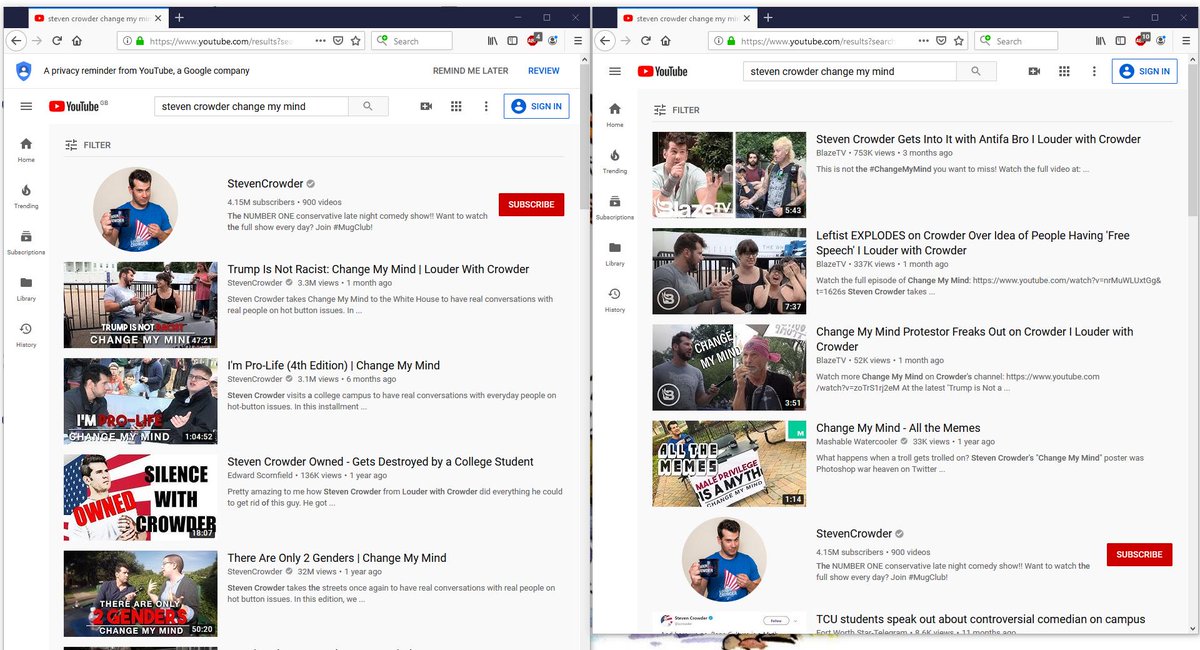1200x650 pixels.
Task: Click the back arrow in right browser
Action: [x=605, y=41]
